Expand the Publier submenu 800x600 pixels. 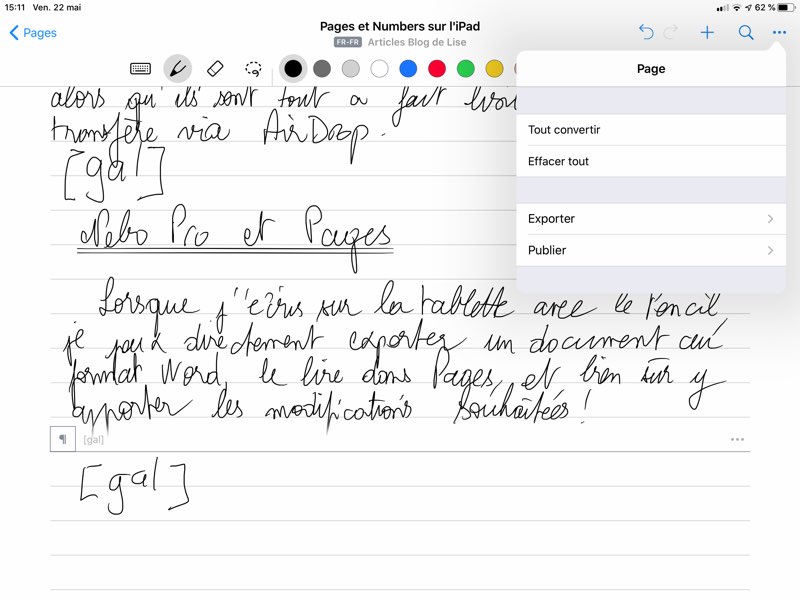coord(650,250)
